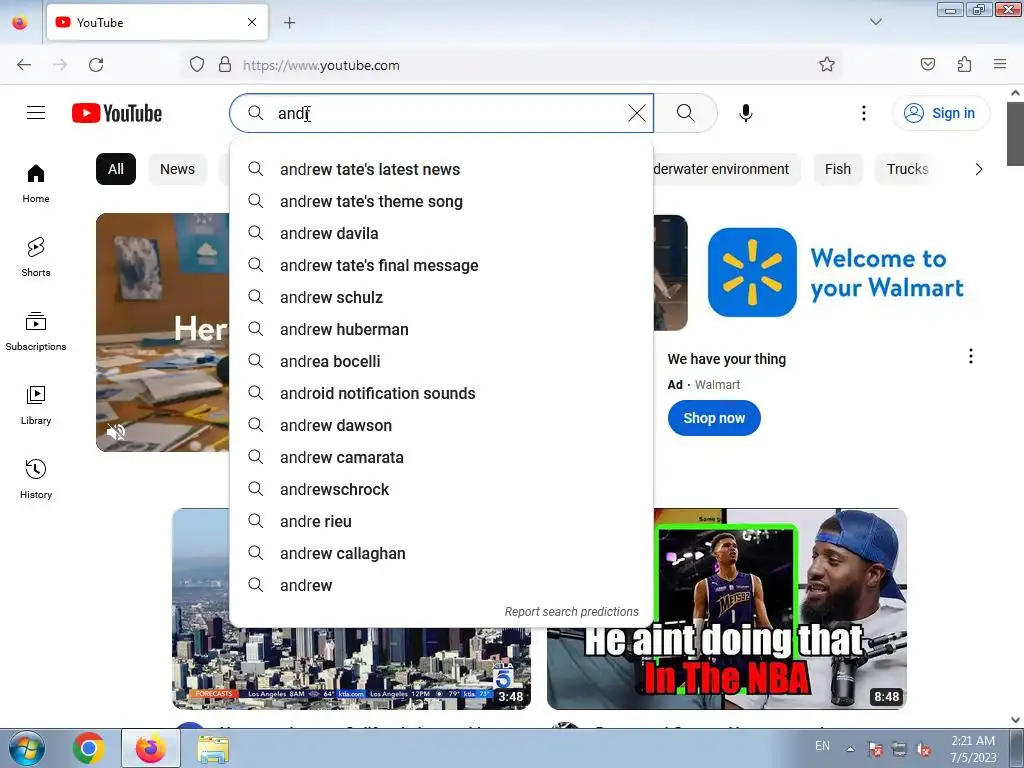This screenshot has height=768, width=1024.
Task: Choose the plain andrew suggestion
Action: click(x=441, y=585)
